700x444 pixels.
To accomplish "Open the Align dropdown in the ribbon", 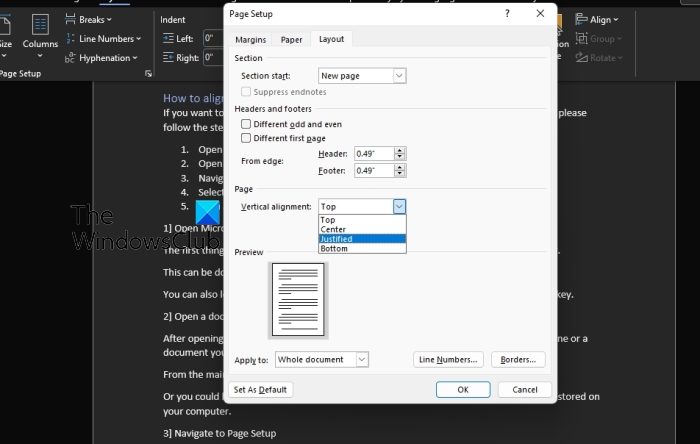I will [597, 20].
